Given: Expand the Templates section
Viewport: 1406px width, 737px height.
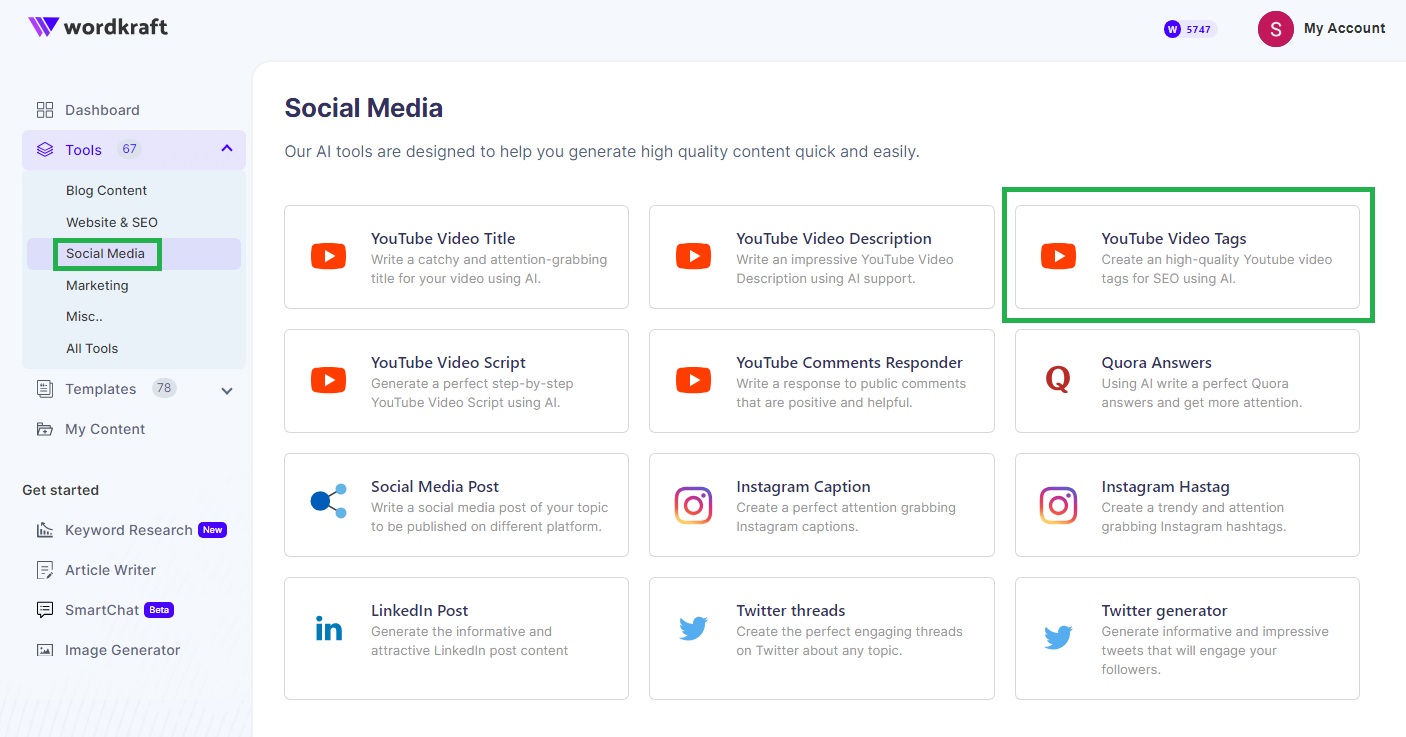Looking at the screenshot, I should click(227, 389).
